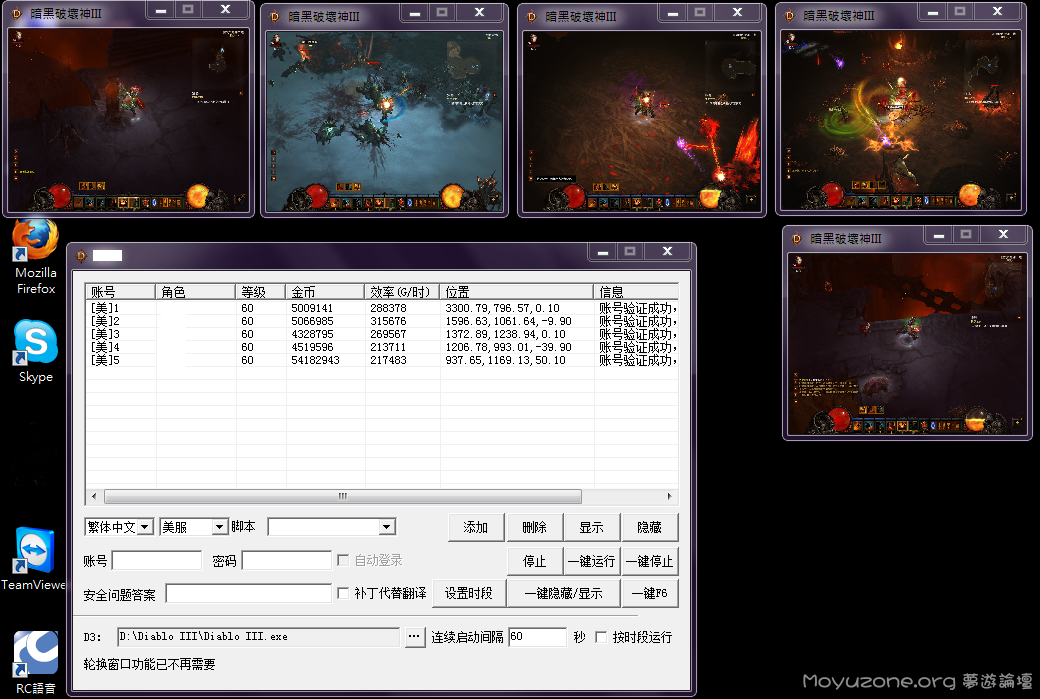
Task: Click the fourth Diablo III window's fiery game view
Action: tap(901, 120)
